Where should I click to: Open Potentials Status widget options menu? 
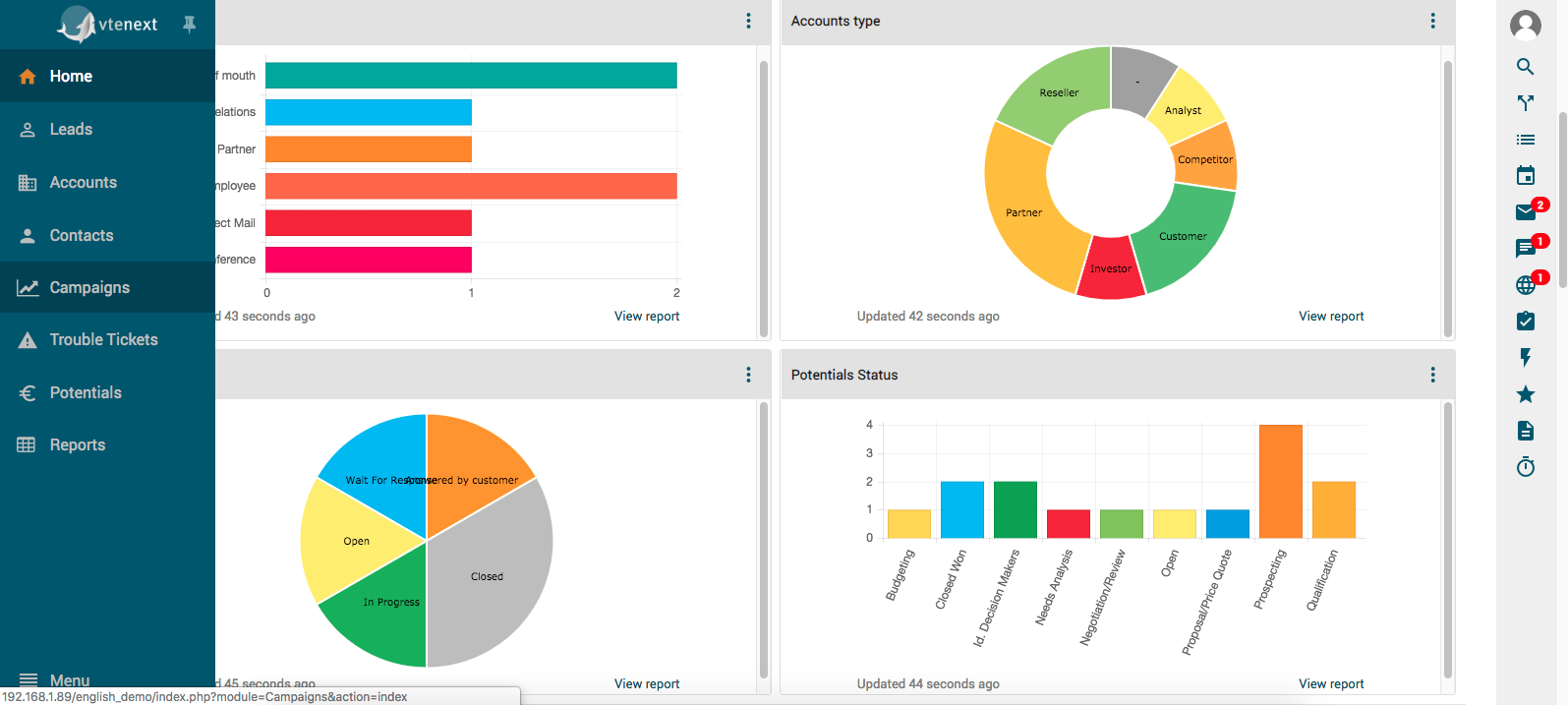(1432, 375)
